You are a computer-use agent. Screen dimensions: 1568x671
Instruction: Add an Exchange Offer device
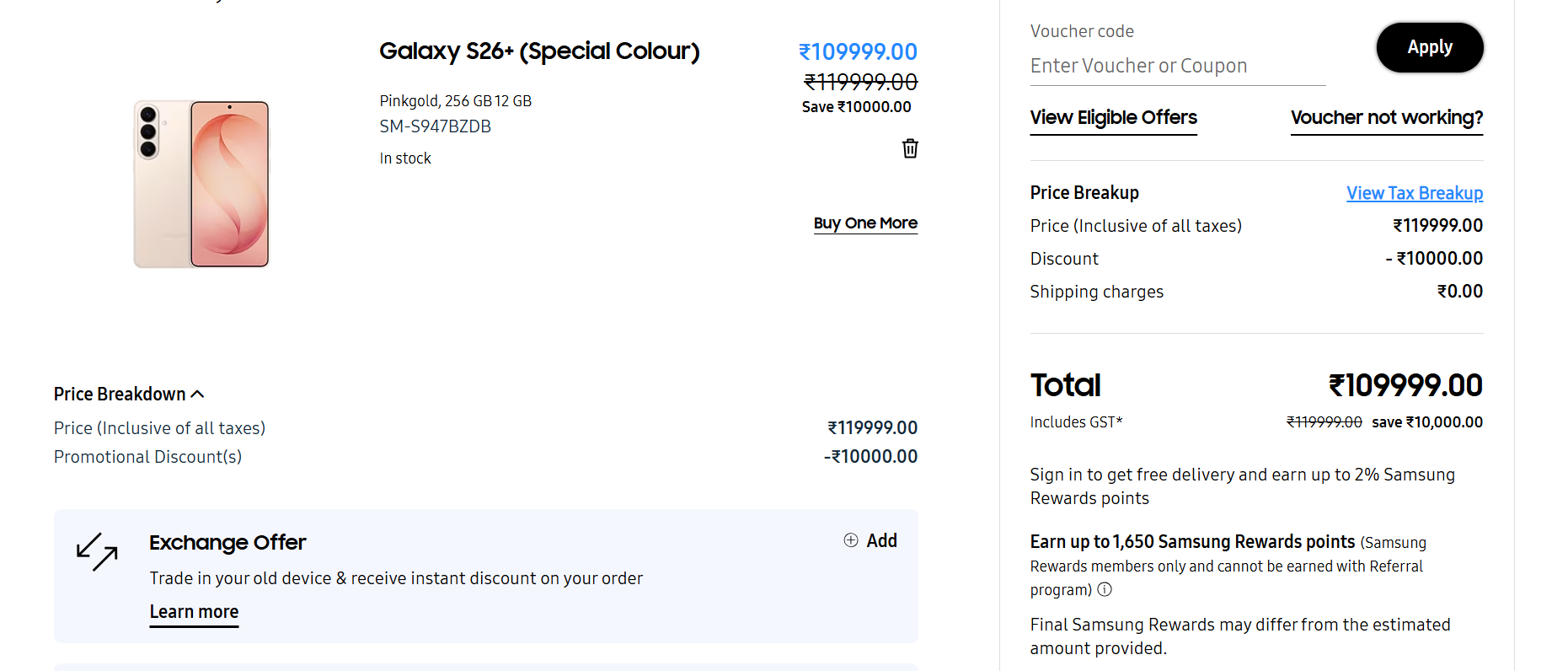coord(870,540)
